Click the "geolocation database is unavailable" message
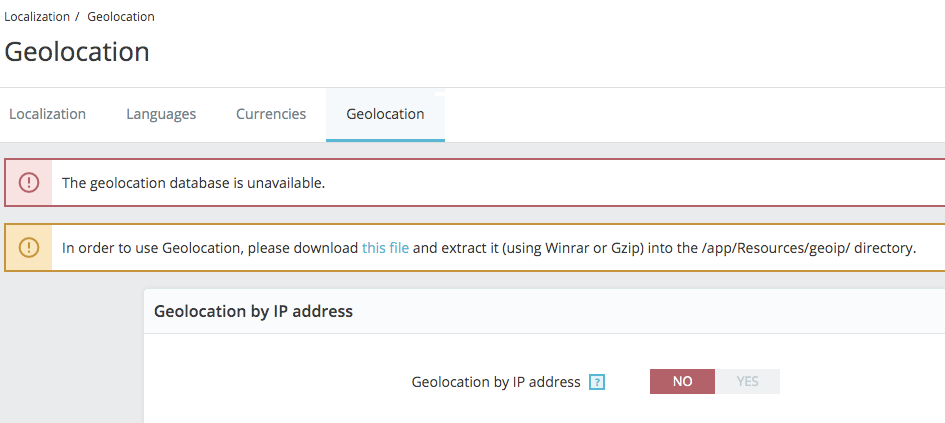 coord(193,183)
